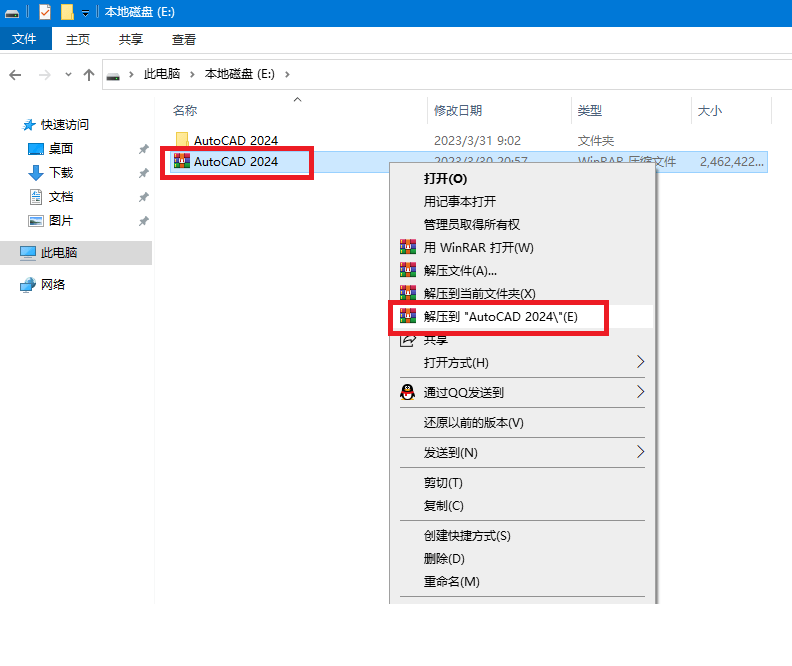Choose 删除(D) in the context menu

point(523,558)
